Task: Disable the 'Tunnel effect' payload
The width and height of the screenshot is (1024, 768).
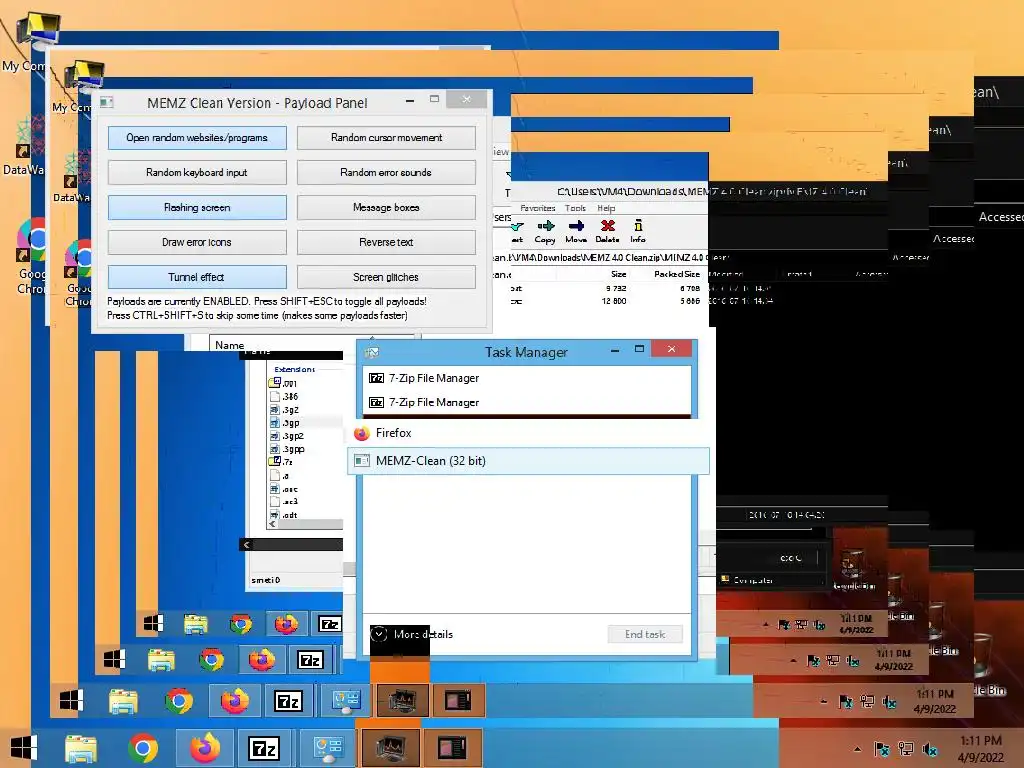Action: click(x=197, y=277)
